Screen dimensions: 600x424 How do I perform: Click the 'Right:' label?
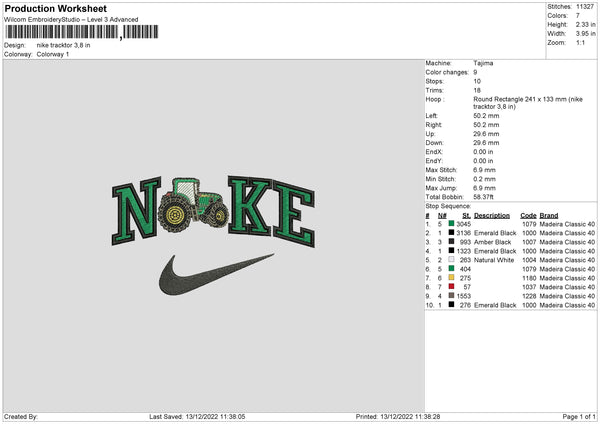click(x=434, y=125)
